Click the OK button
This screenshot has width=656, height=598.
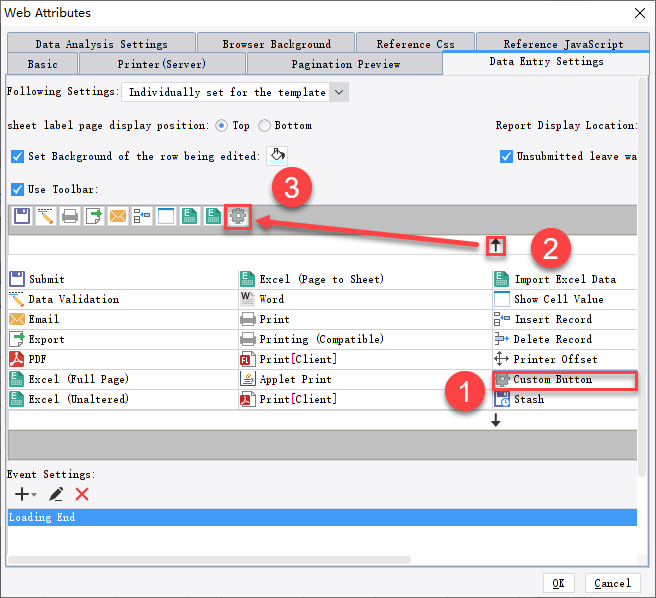click(x=558, y=583)
